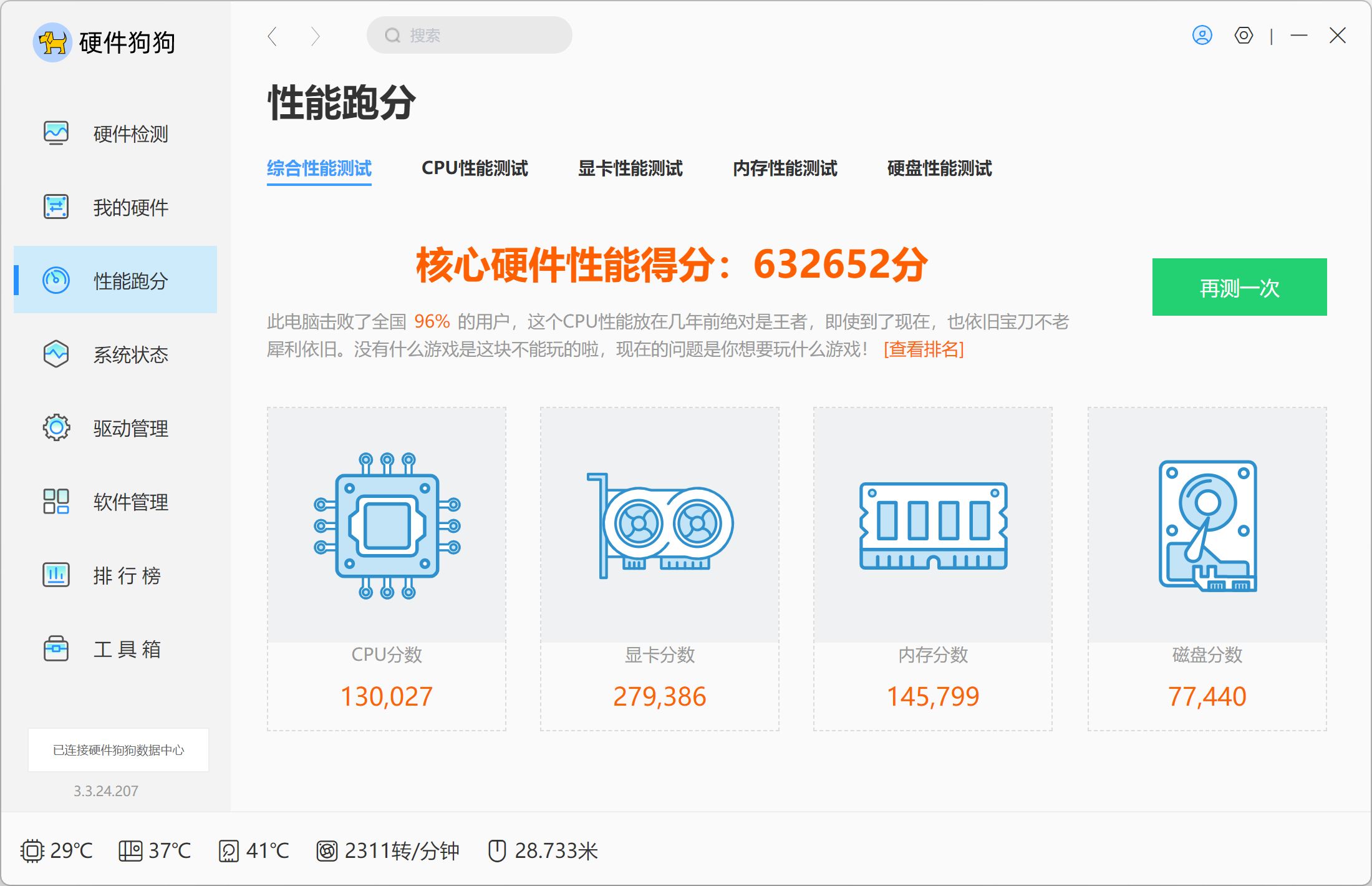Click the back navigation arrow
Image resolution: width=1372 pixels, height=886 pixels.
[273, 36]
